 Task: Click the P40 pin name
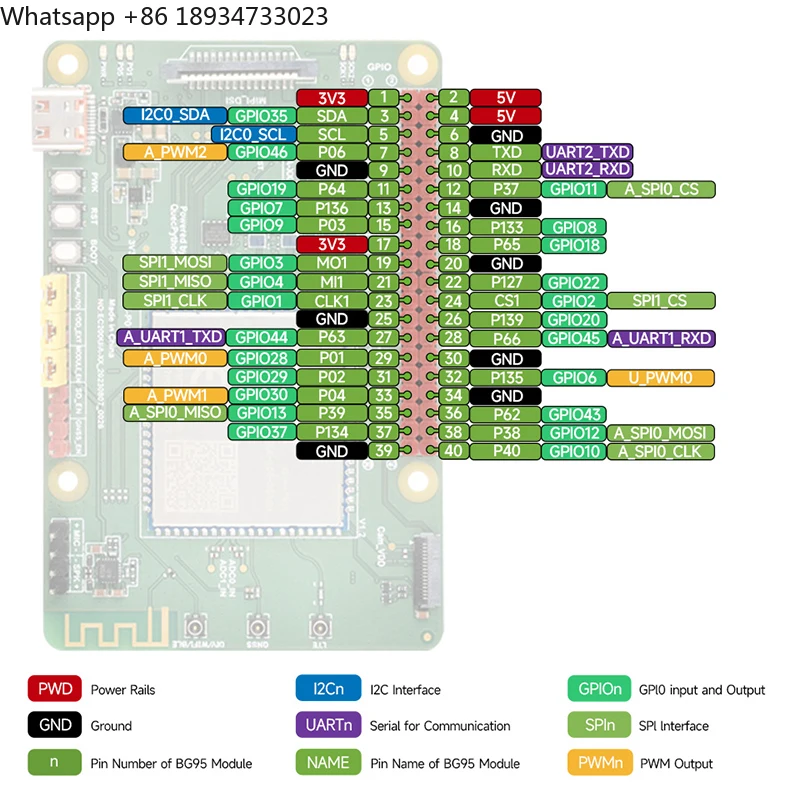click(x=506, y=452)
